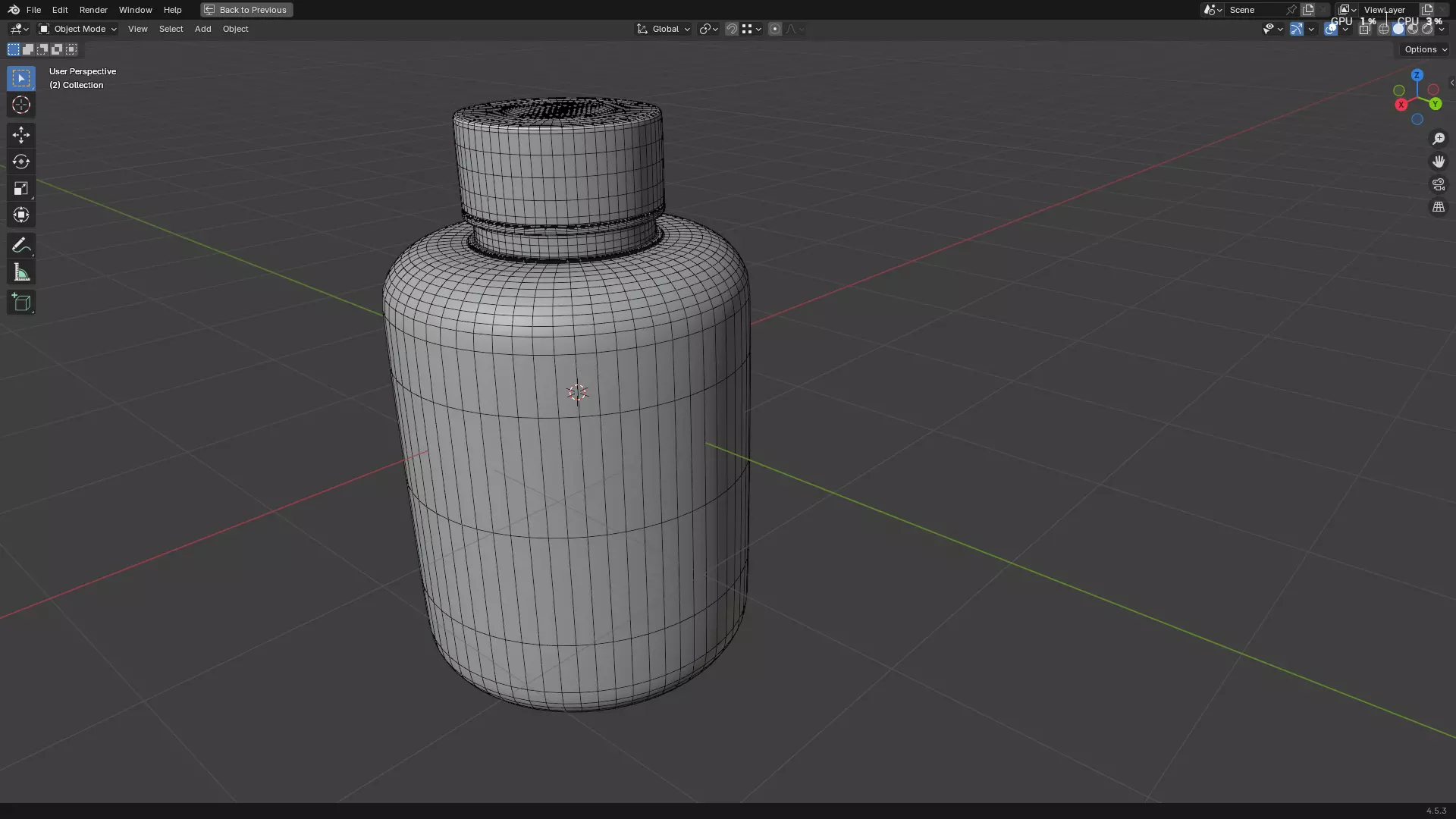The height and width of the screenshot is (819, 1456).
Task: Pin the Scene to workspace
Action: [1291, 10]
